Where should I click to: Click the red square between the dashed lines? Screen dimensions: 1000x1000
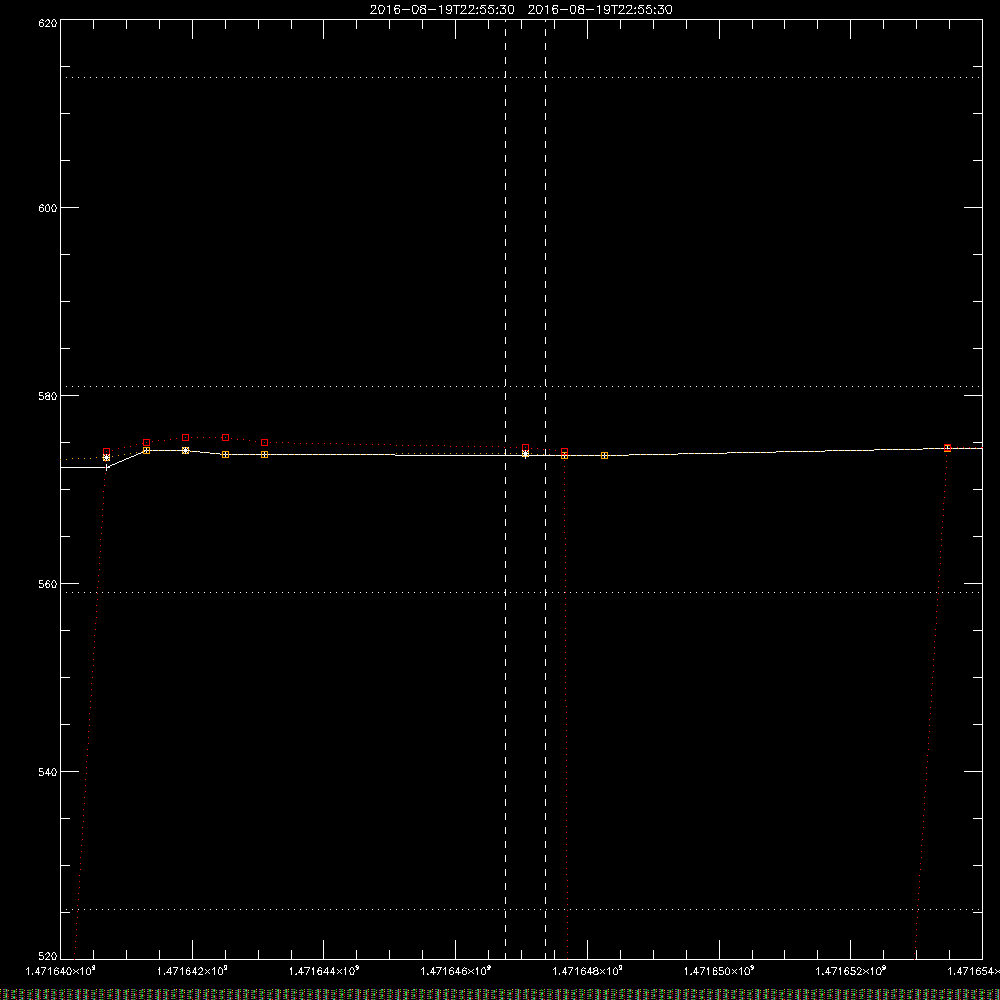pos(526,448)
